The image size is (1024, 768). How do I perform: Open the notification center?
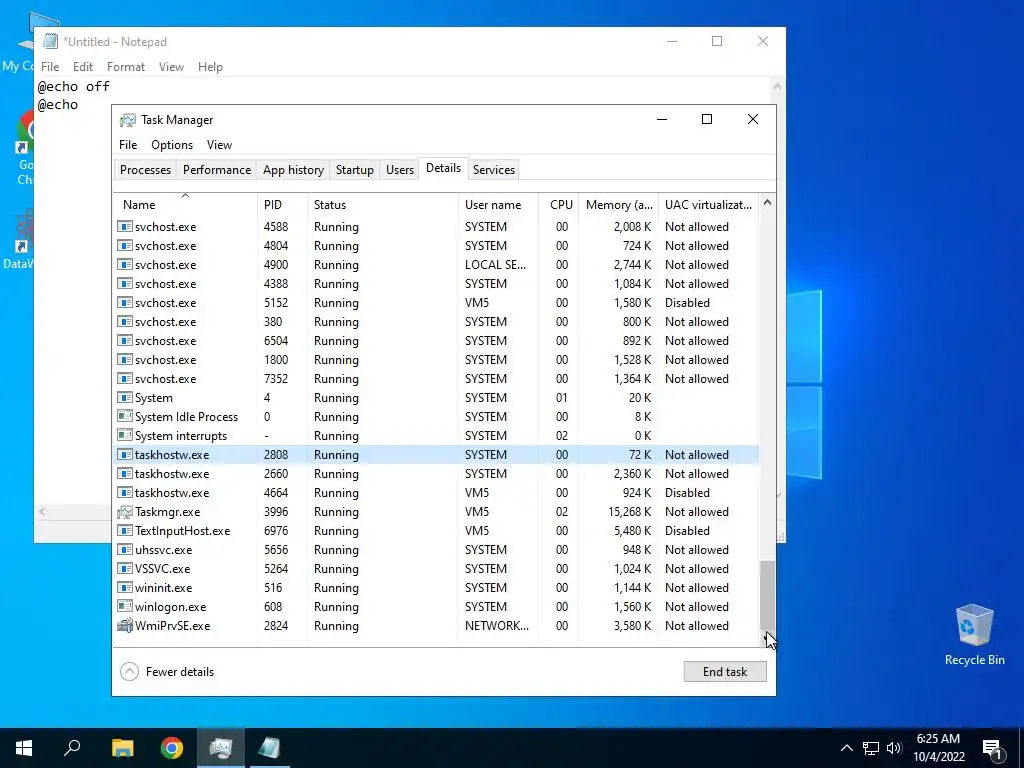[x=992, y=749]
